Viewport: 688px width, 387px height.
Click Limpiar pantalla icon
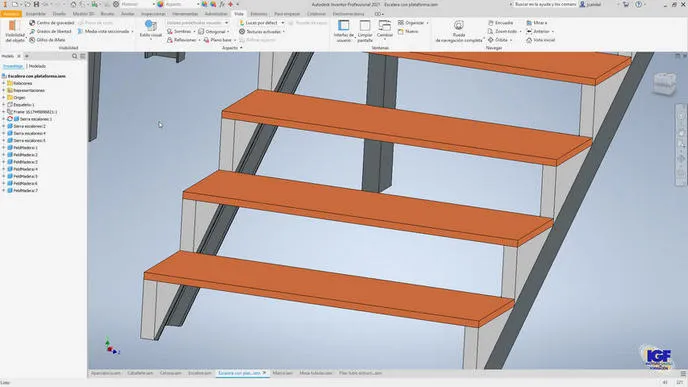coord(365,25)
